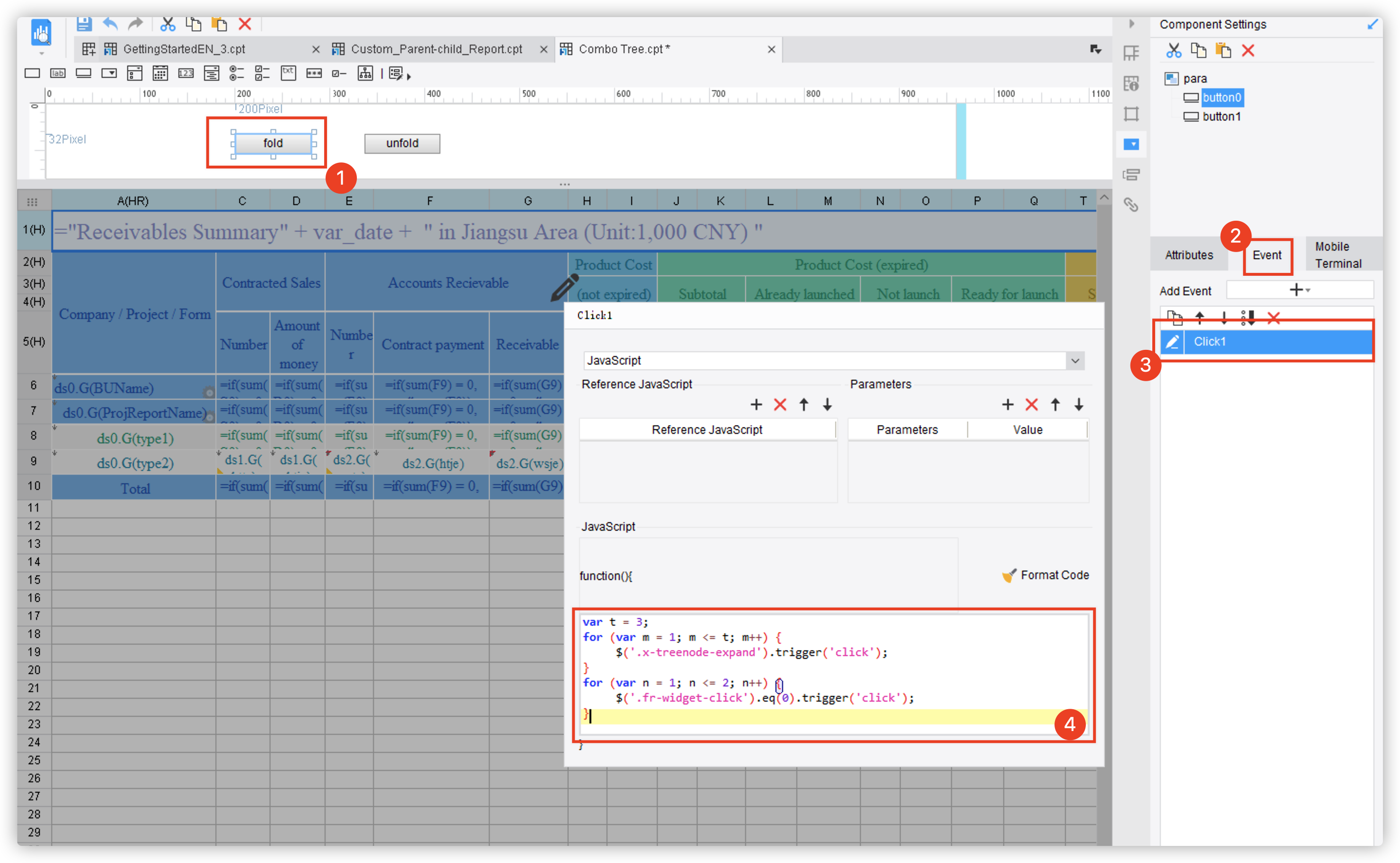The image size is (1400, 863).
Task: Switch to the Custom_Parent-child_Report.cpt tab
Action: click(437, 49)
